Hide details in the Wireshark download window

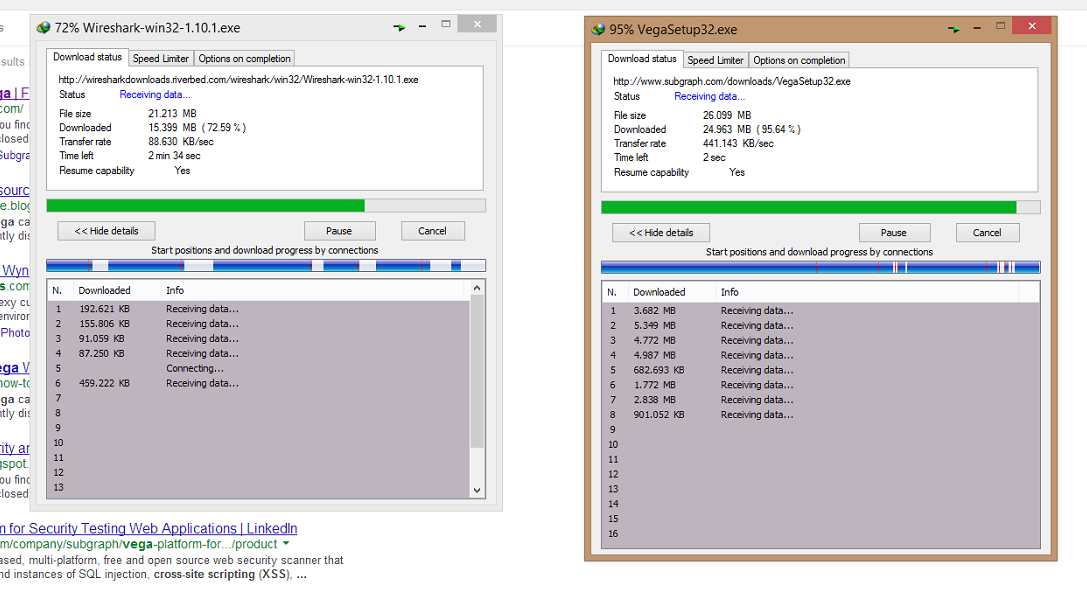[106, 231]
